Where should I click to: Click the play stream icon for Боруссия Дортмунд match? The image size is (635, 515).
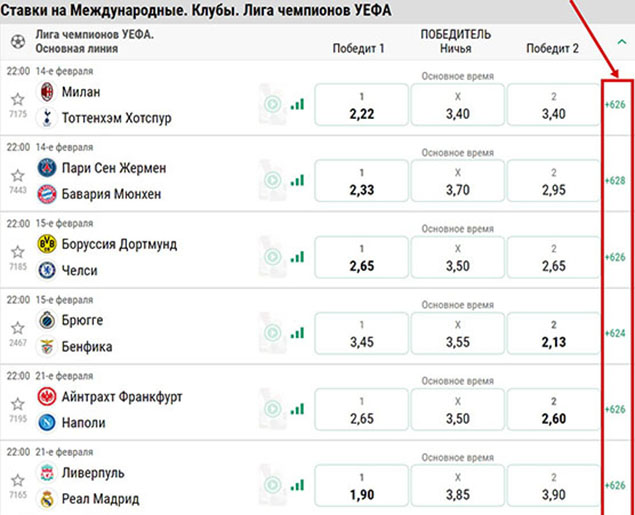click(271, 257)
